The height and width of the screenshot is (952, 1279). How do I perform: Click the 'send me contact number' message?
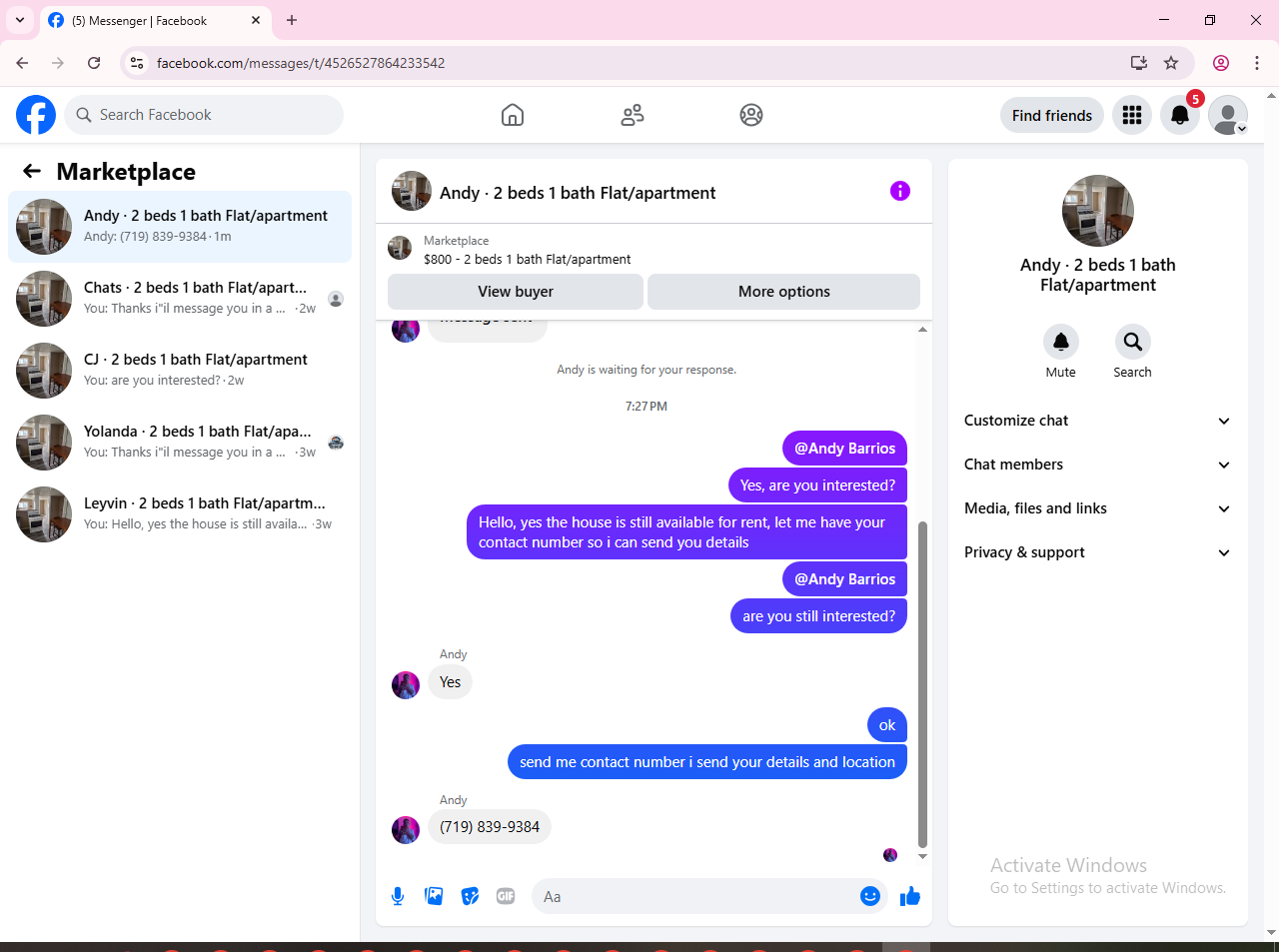coord(707,761)
